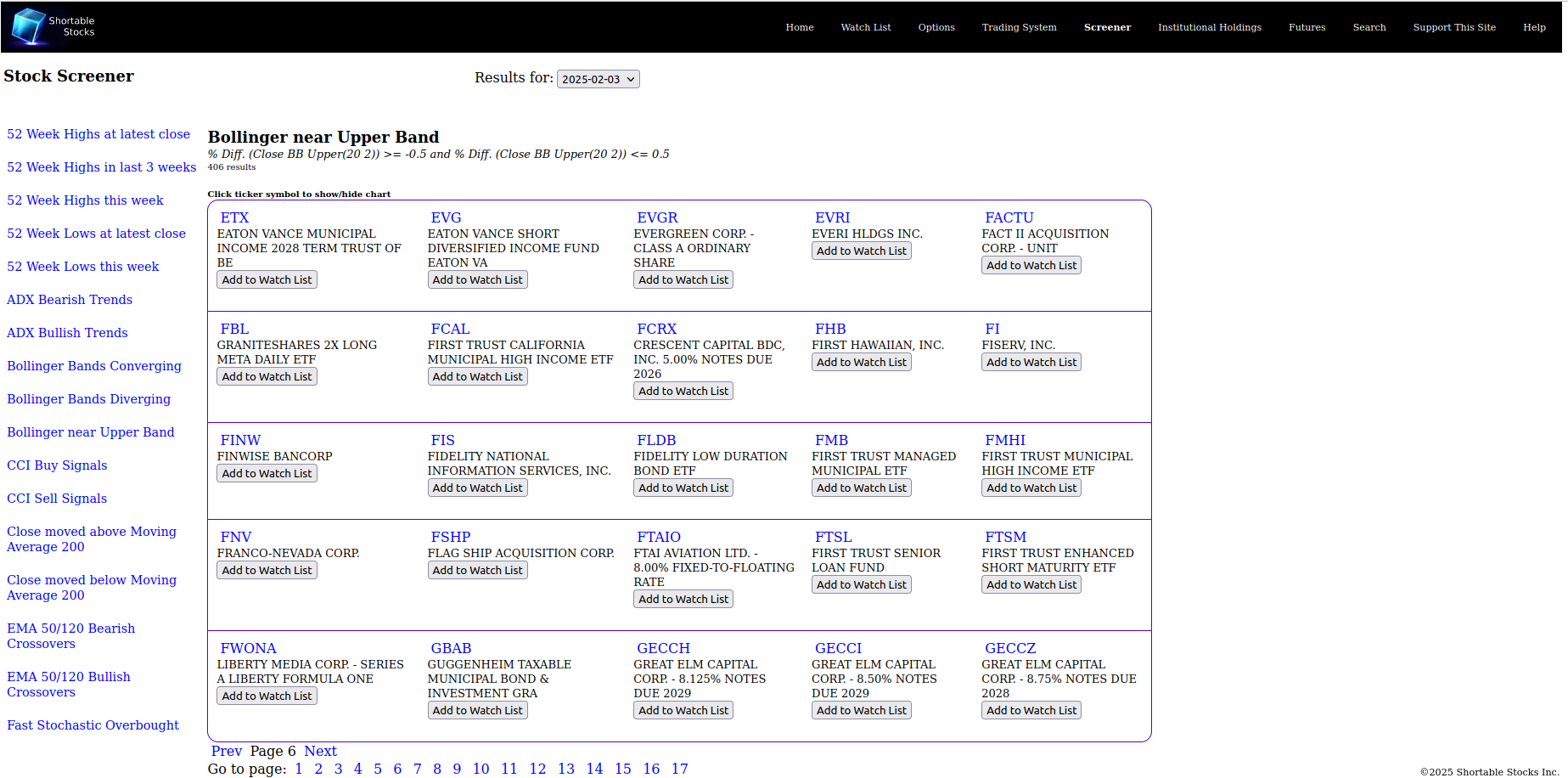
Task: Go to the Next results page
Action: tap(320, 751)
